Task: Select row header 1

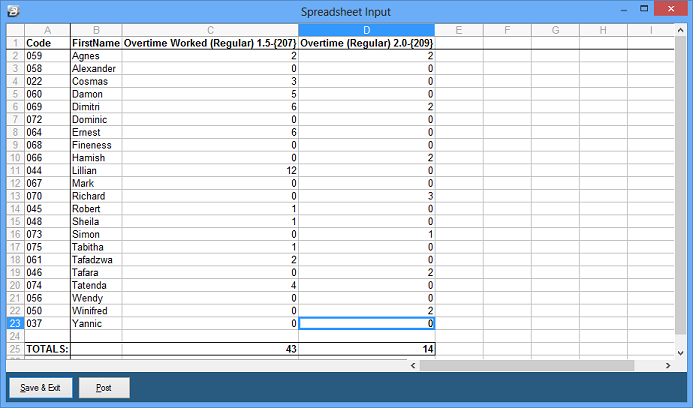Action: pyautogui.click(x=15, y=43)
